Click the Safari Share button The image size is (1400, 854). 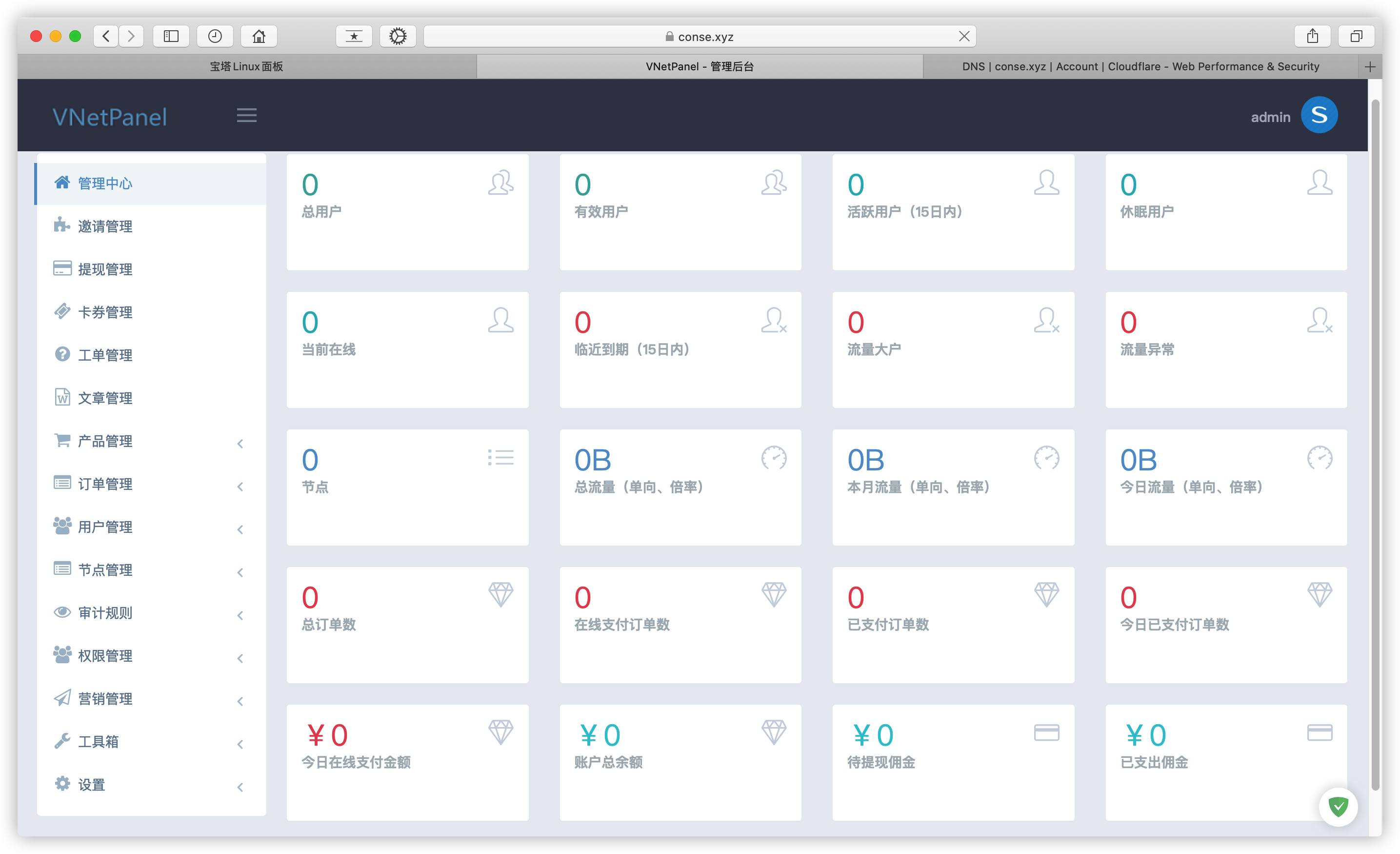pos(1313,37)
